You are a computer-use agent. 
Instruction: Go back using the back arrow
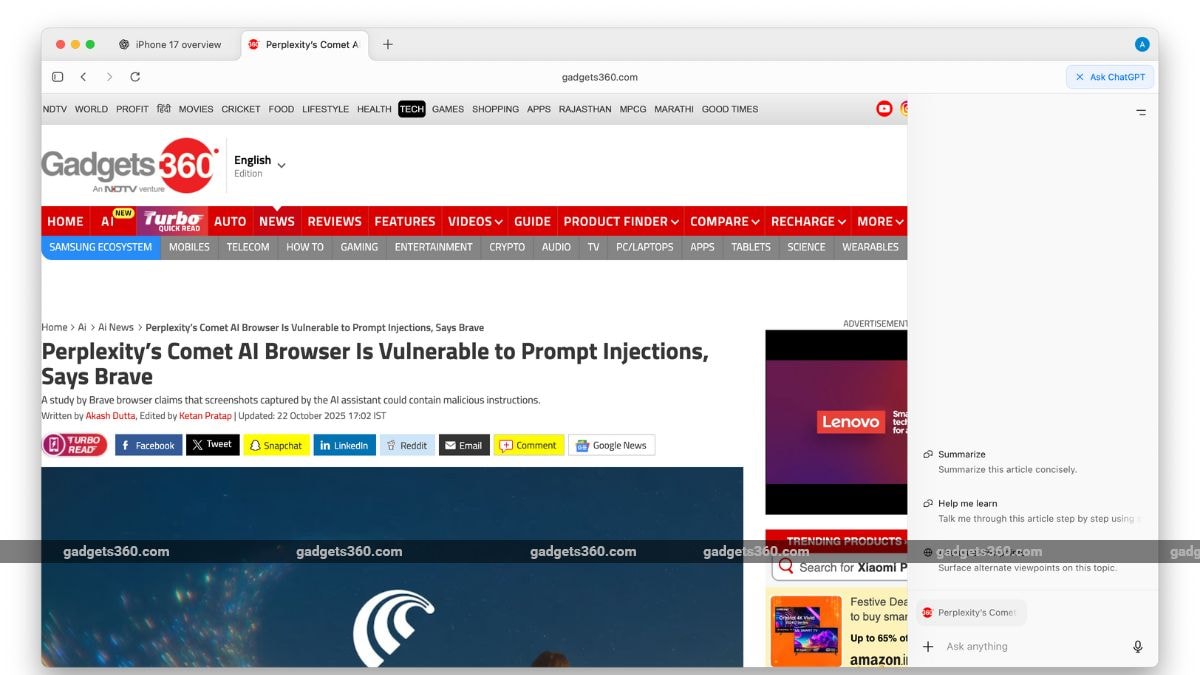click(x=83, y=77)
